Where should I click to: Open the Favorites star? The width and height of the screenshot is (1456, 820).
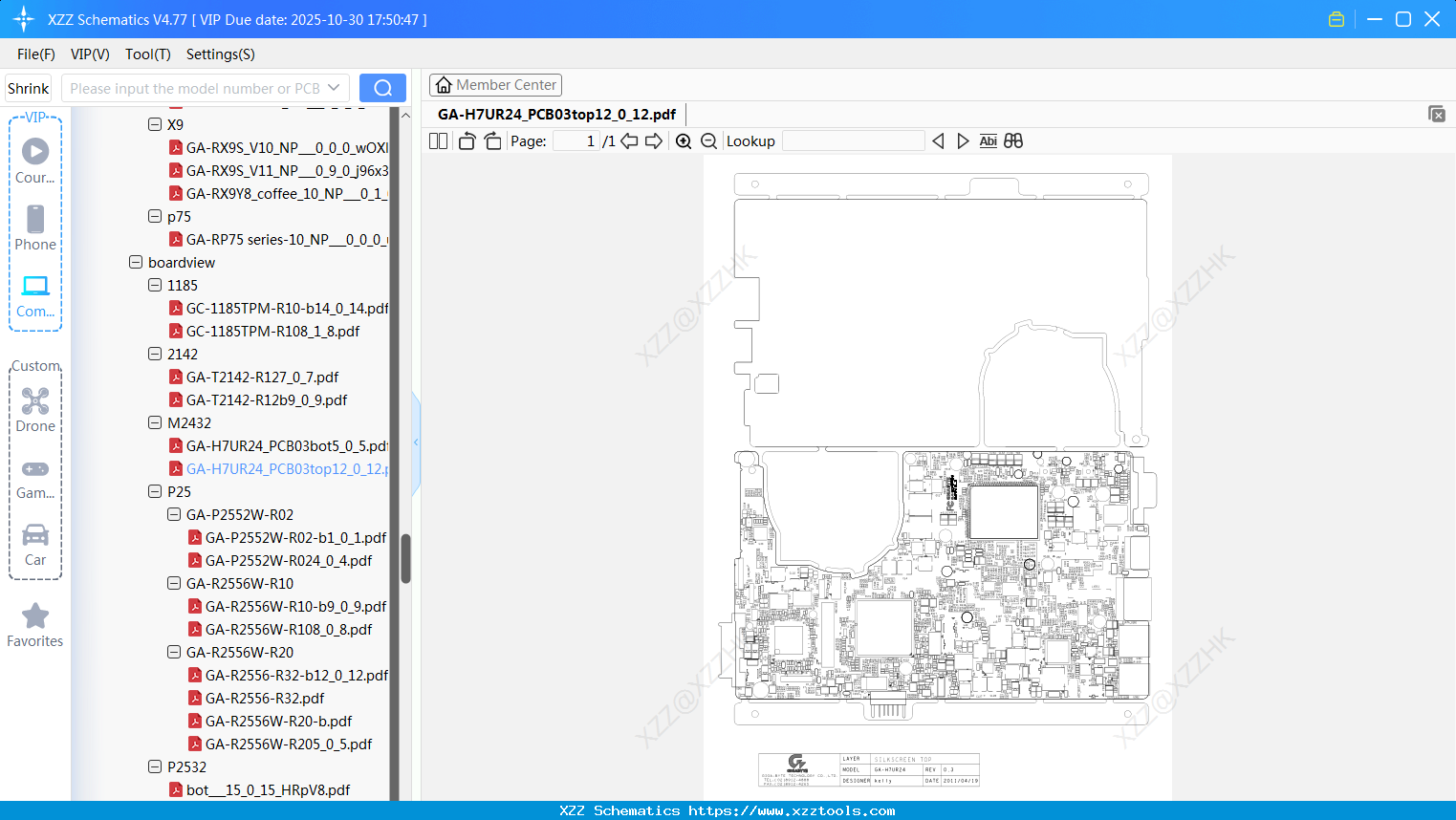point(35,626)
